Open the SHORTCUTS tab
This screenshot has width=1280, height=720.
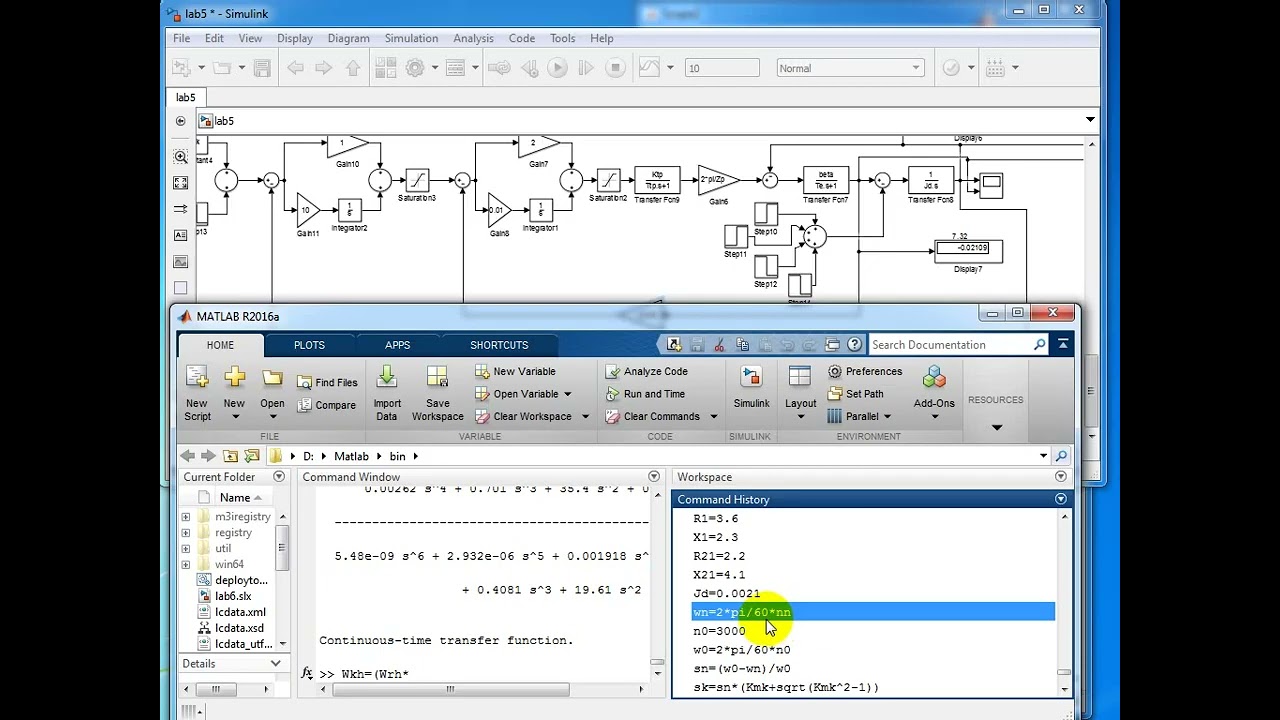click(x=499, y=345)
